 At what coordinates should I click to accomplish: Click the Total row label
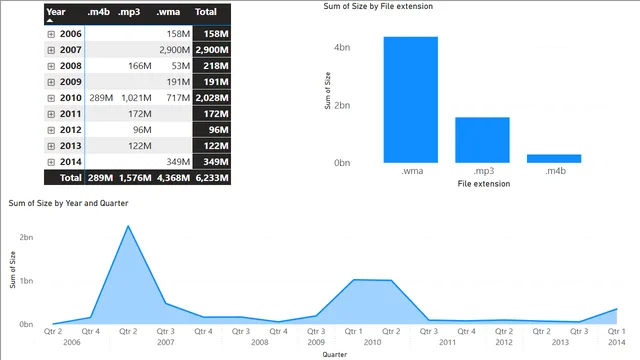coord(71,178)
